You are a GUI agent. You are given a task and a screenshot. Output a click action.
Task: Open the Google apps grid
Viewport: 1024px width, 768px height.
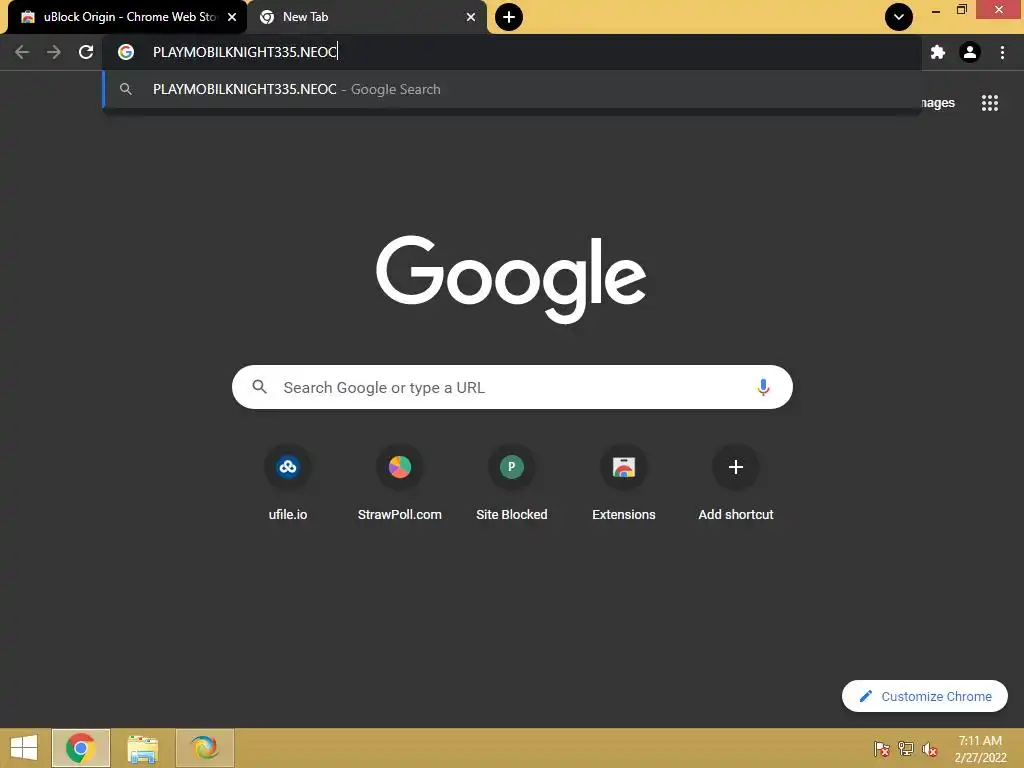(x=989, y=103)
